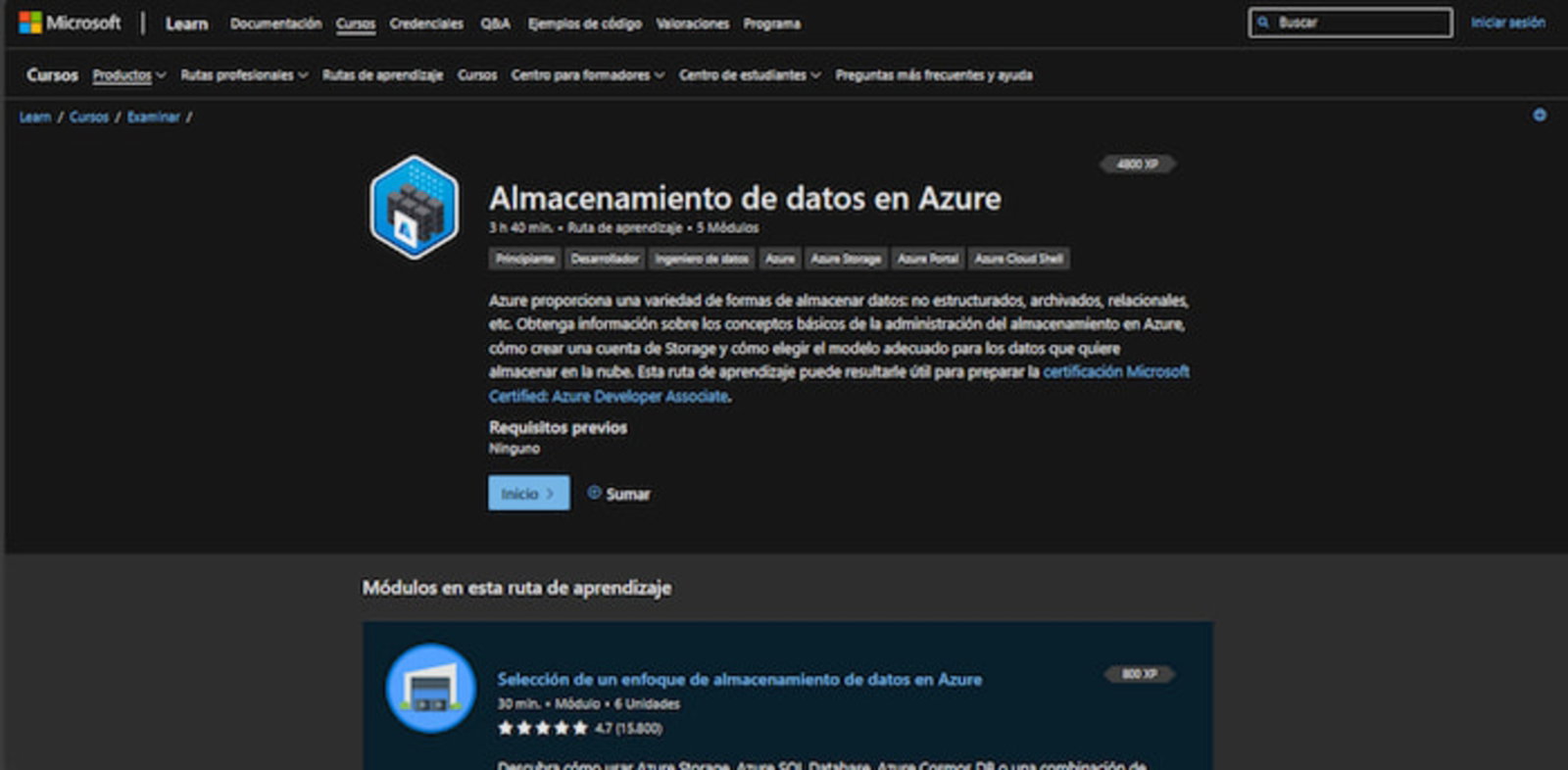The image size is (1568, 770).
Task: Click the 4800 XP badge
Action: (1138, 164)
